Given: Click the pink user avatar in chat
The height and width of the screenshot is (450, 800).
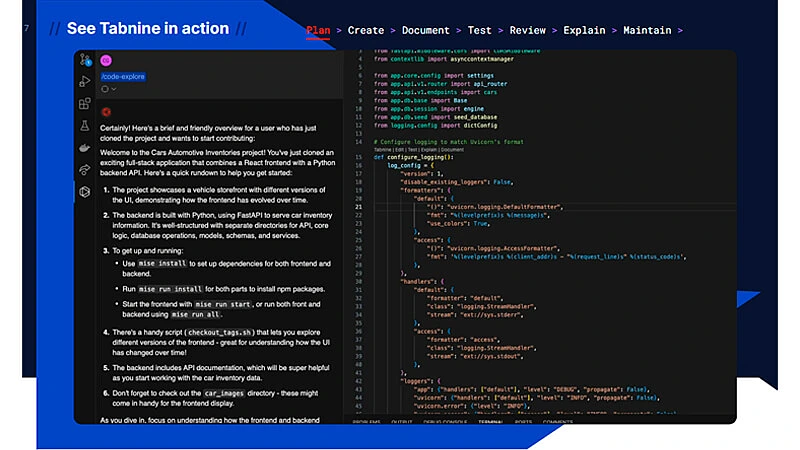Looking at the screenshot, I should coord(106,61).
